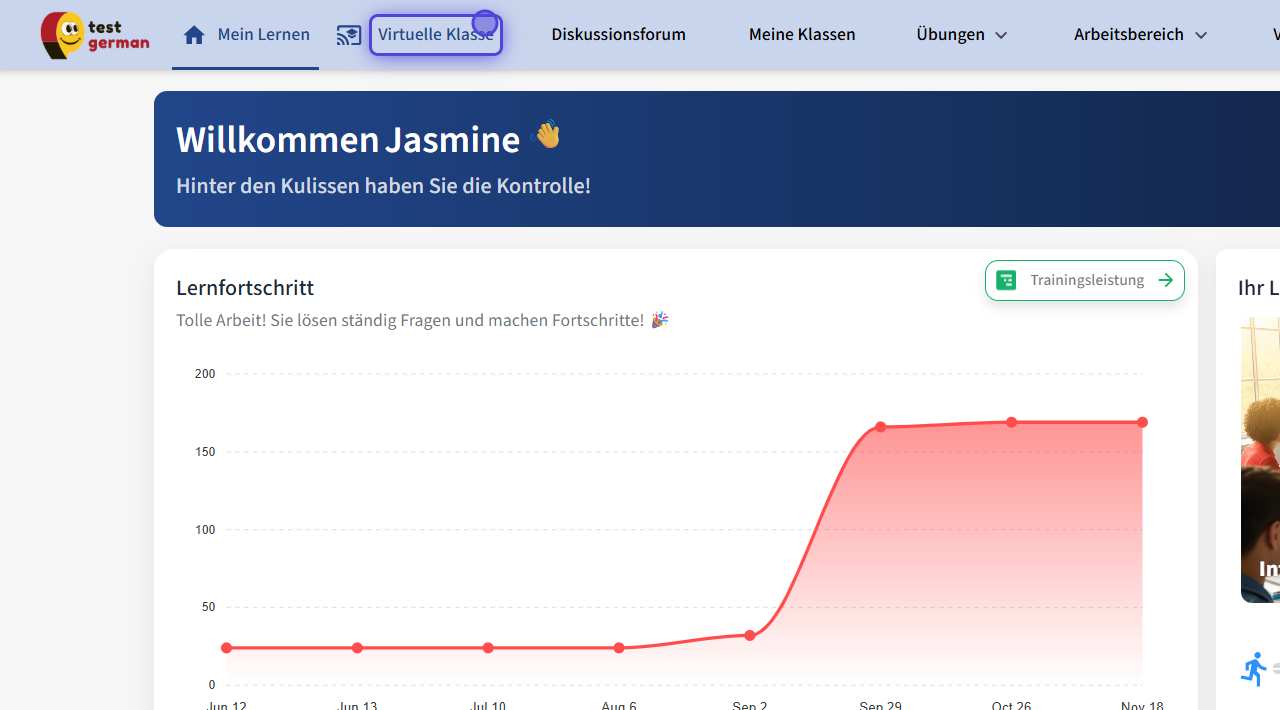Click the green arrow in Trainingsleistung button
1280x710 pixels.
(1165, 281)
